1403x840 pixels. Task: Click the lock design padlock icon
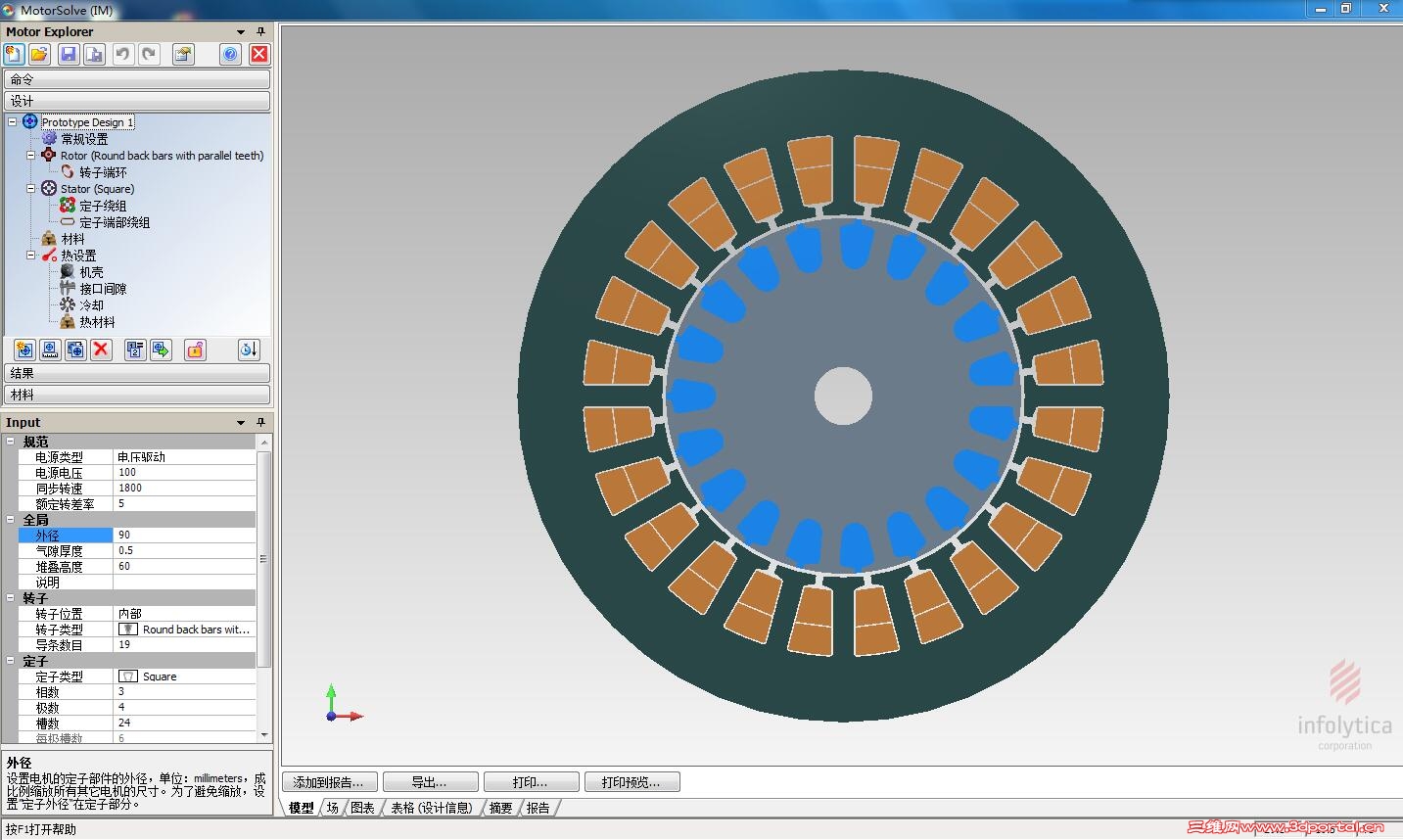tap(195, 350)
